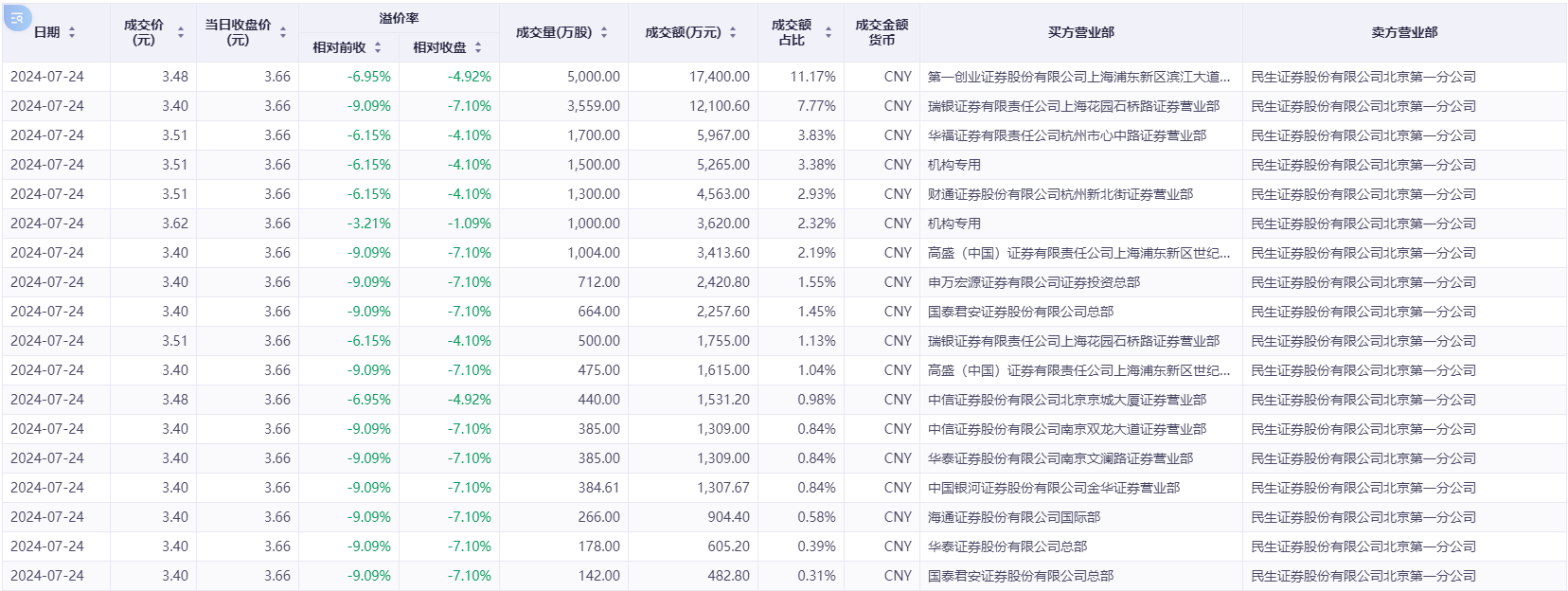Sort by 相对收盘 premium rate arrows
This screenshot has width=1568, height=591.
(478, 47)
